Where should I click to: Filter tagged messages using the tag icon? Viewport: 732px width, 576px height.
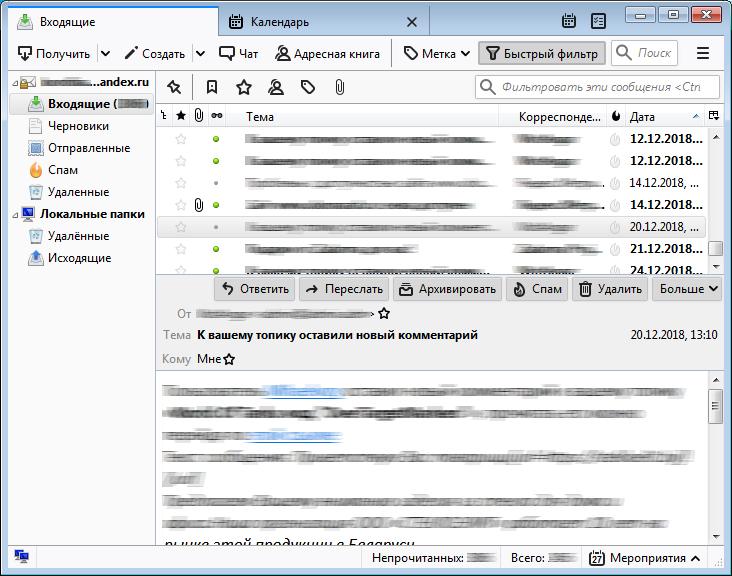(x=308, y=88)
